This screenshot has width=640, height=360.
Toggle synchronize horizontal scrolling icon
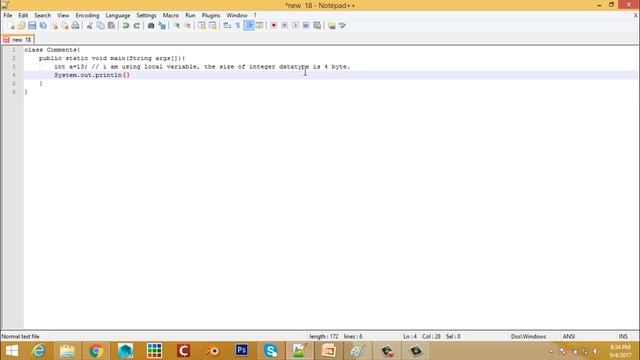click(213, 26)
